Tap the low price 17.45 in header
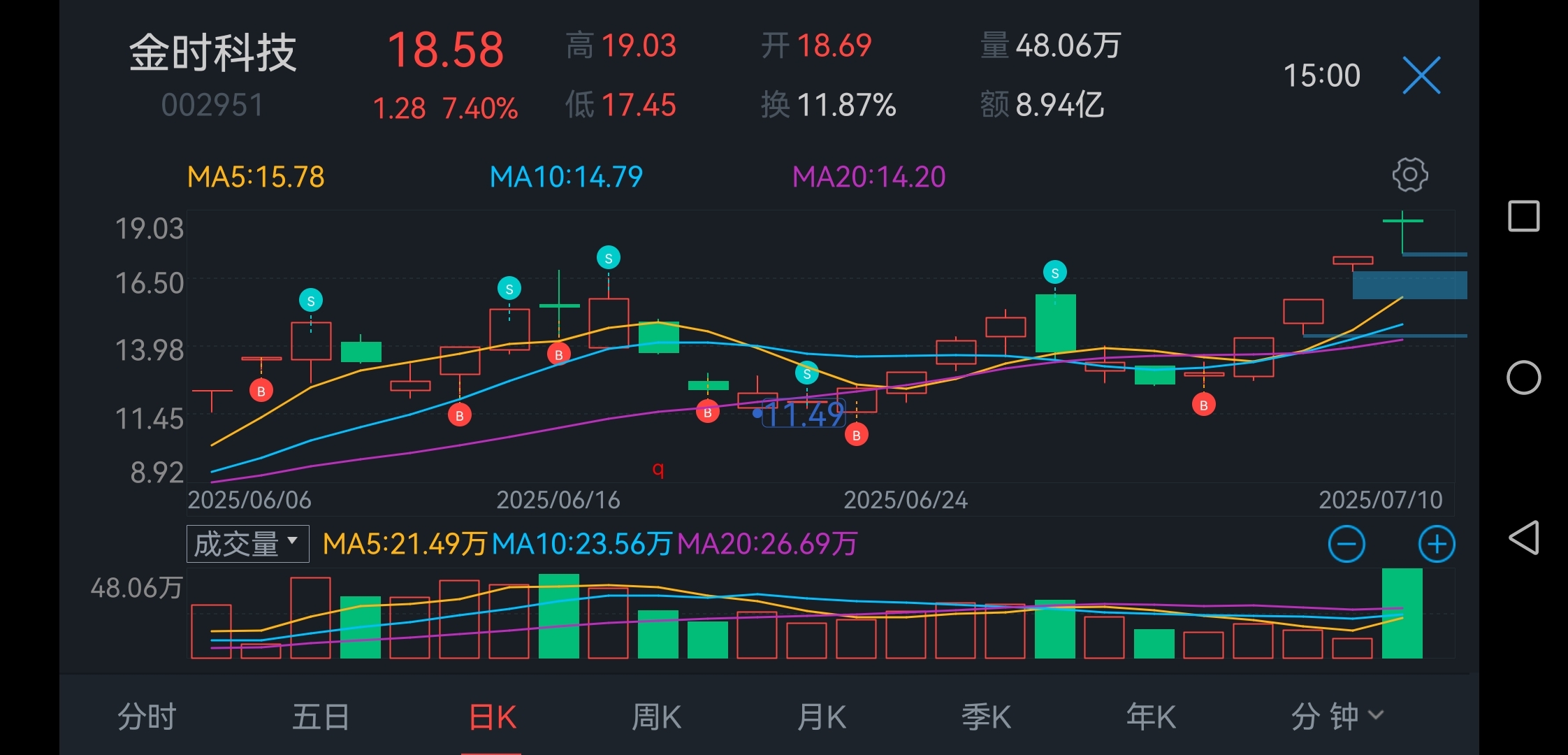This screenshot has height=755, width=1568. (639, 106)
